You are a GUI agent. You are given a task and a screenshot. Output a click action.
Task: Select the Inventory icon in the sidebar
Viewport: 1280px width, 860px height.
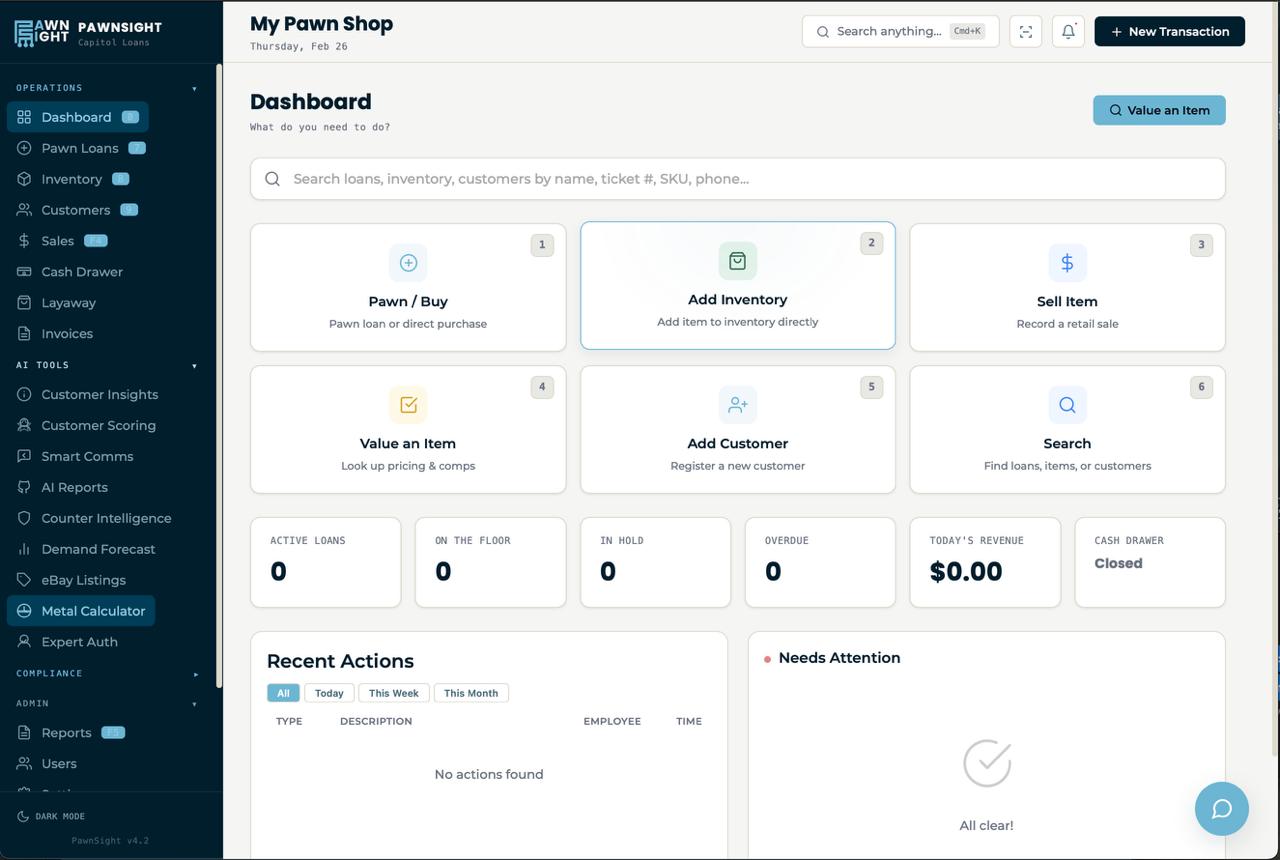22,178
